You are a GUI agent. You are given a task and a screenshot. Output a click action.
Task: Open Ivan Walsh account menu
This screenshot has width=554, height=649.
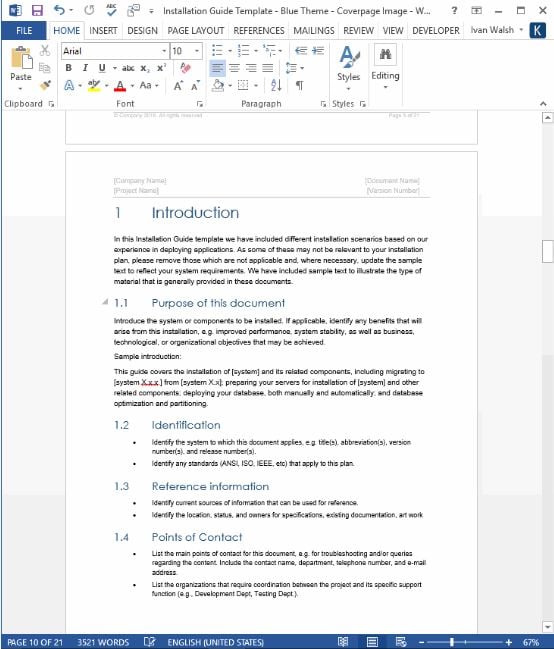click(496, 30)
